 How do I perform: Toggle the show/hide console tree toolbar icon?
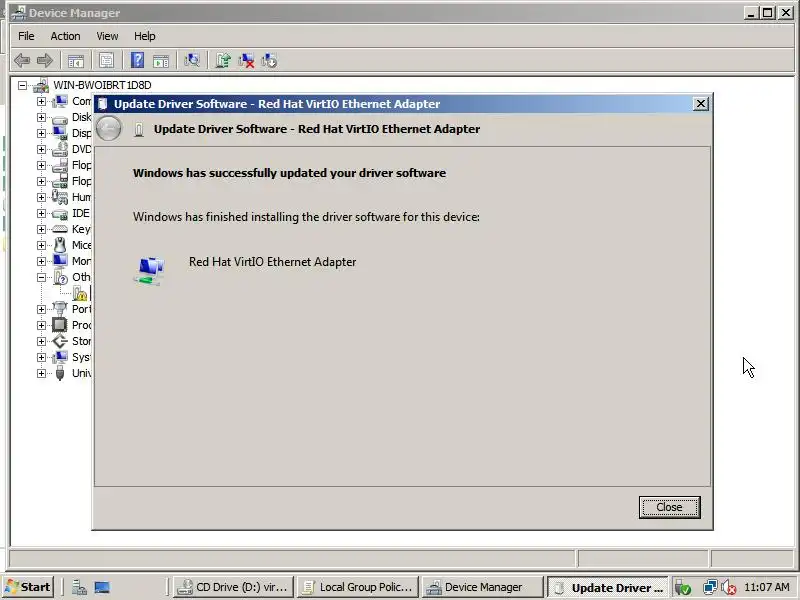click(x=76, y=61)
